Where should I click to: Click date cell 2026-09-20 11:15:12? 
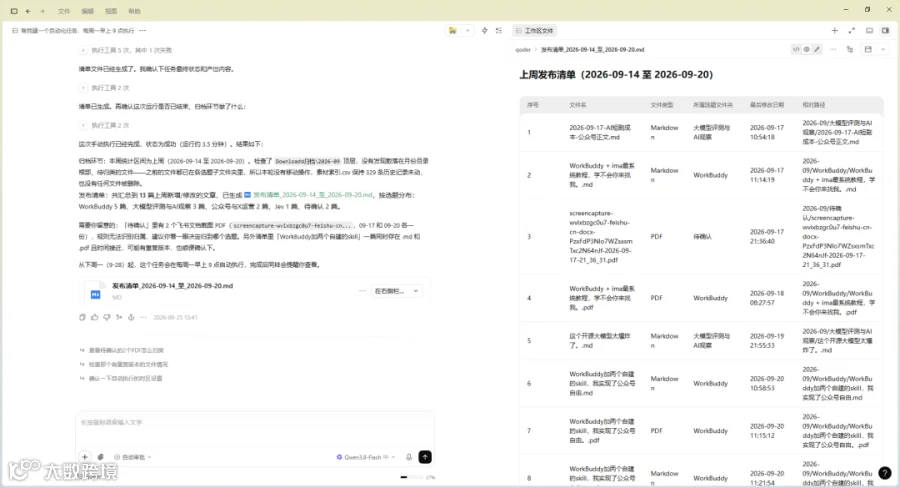point(766,431)
